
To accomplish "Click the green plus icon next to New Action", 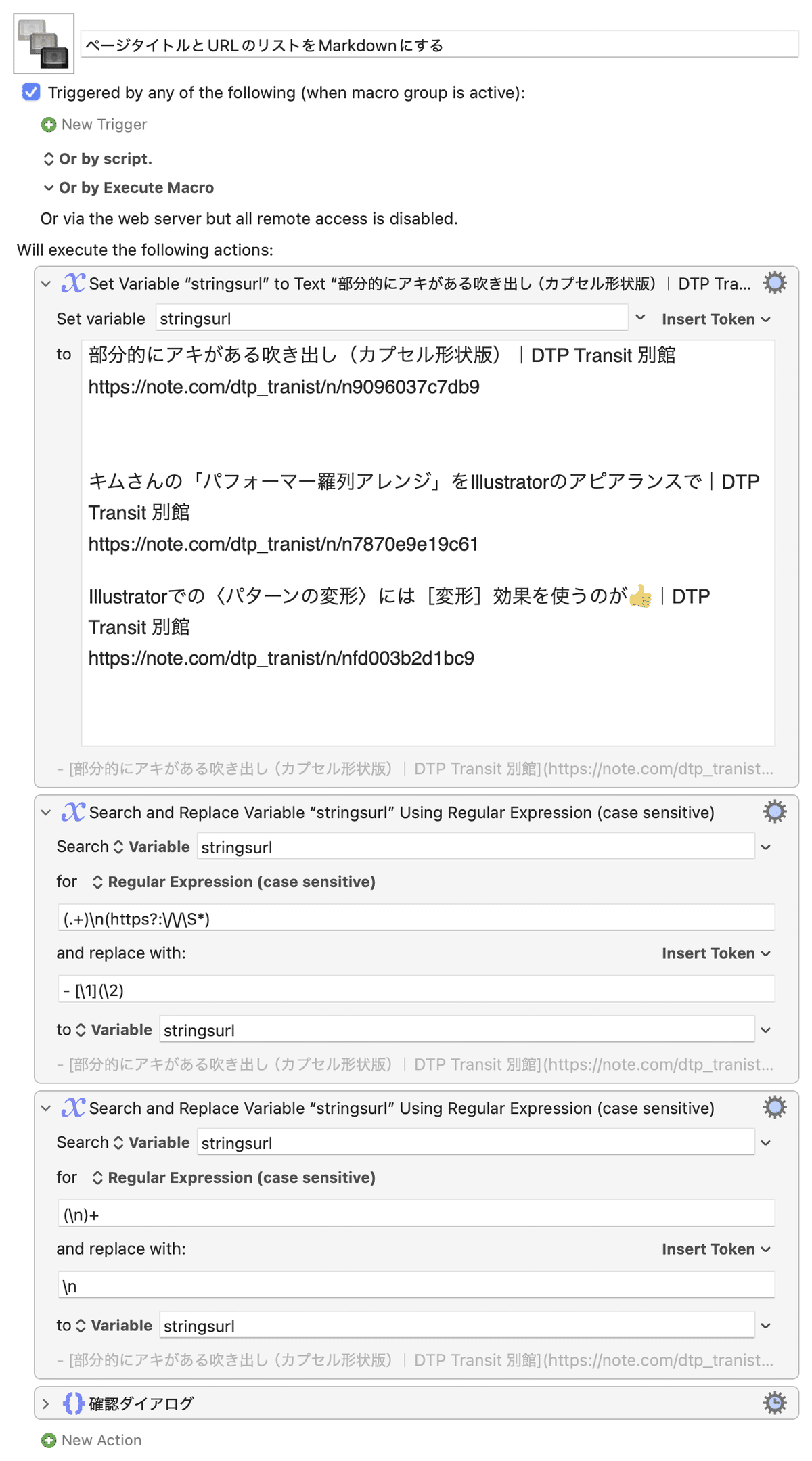I will point(47,1440).
